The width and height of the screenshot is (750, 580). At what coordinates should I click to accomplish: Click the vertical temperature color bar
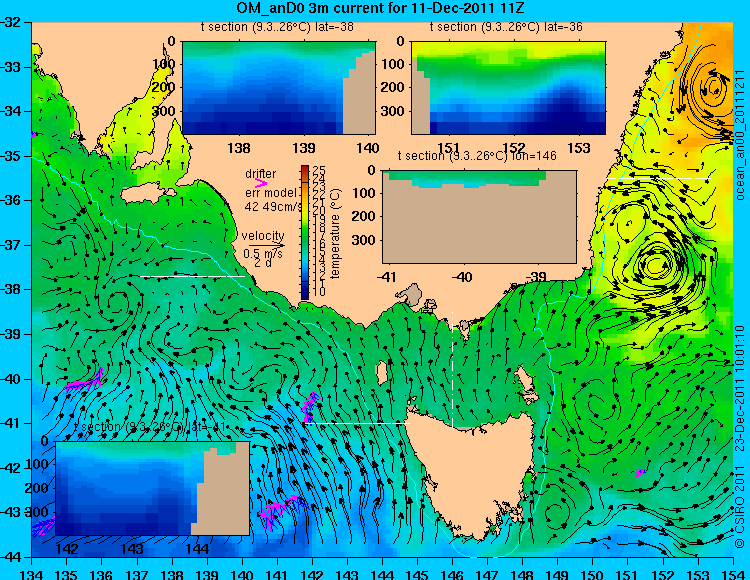[x=305, y=232]
